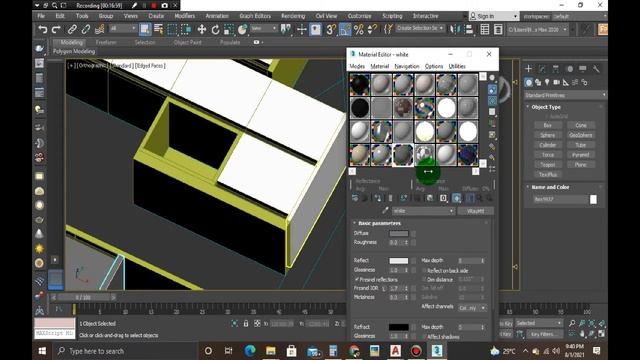
Task: Click the Bind to Space Warp icon
Action: (100, 29)
